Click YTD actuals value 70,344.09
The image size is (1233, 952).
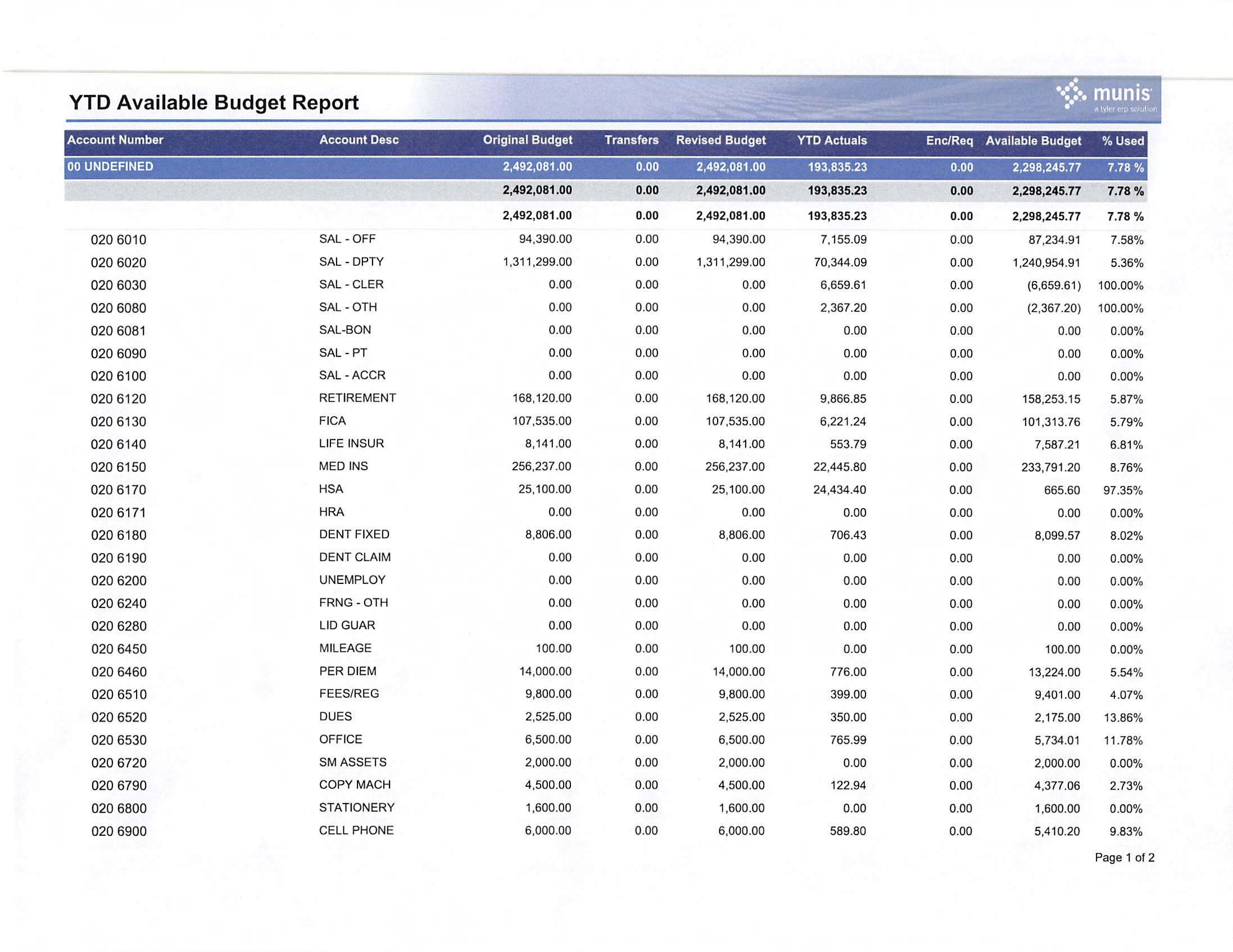click(840, 262)
